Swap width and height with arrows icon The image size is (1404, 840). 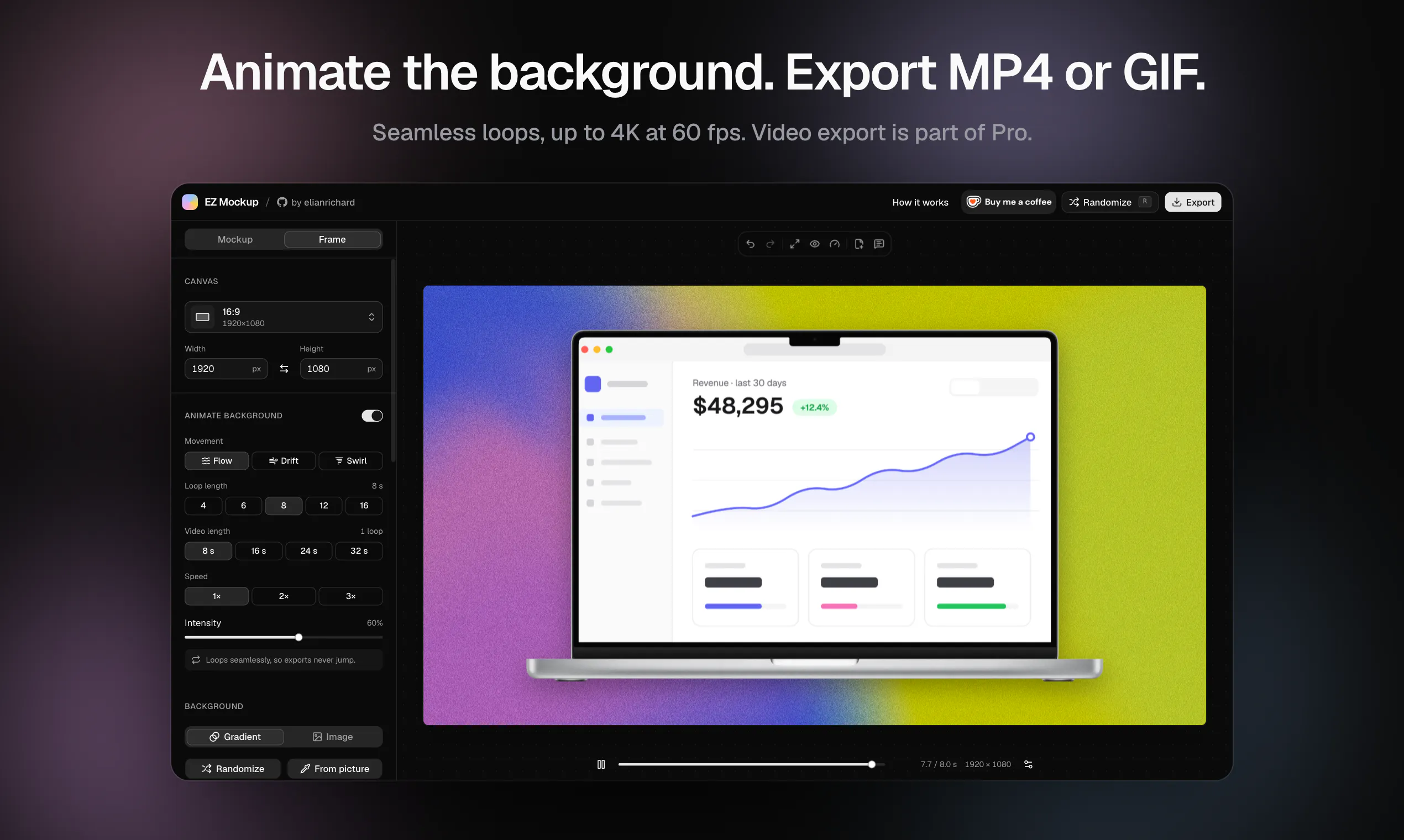284,369
